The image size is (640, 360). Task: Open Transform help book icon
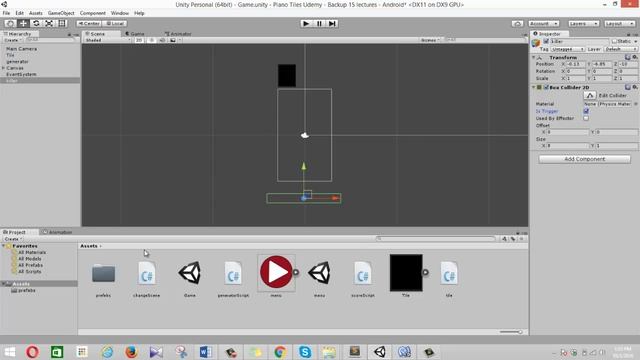coord(628,58)
